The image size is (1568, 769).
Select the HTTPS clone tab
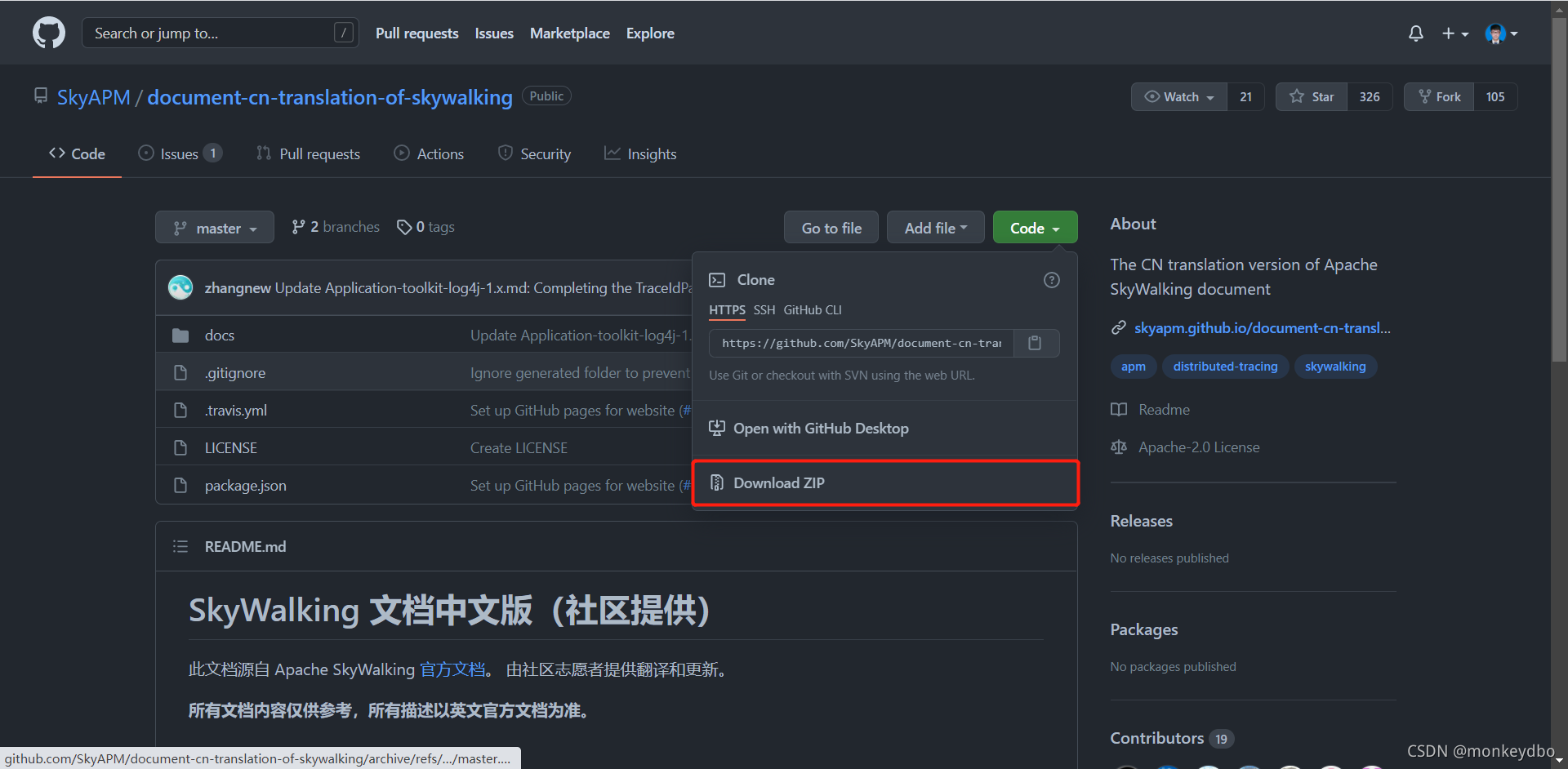click(727, 310)
